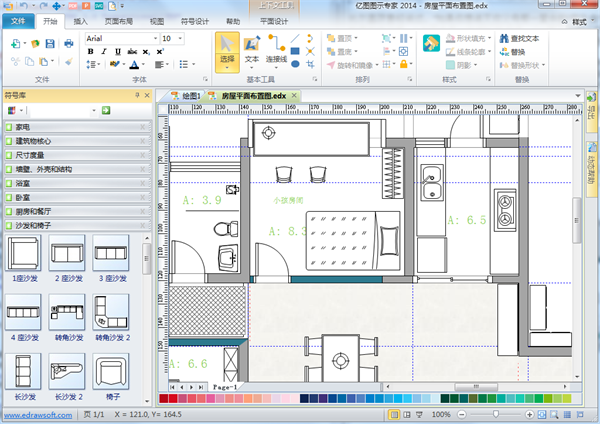Click the style theme icon in 样式 group
Viewport: 600px width, 424px height.
click(x=432, y=44)
